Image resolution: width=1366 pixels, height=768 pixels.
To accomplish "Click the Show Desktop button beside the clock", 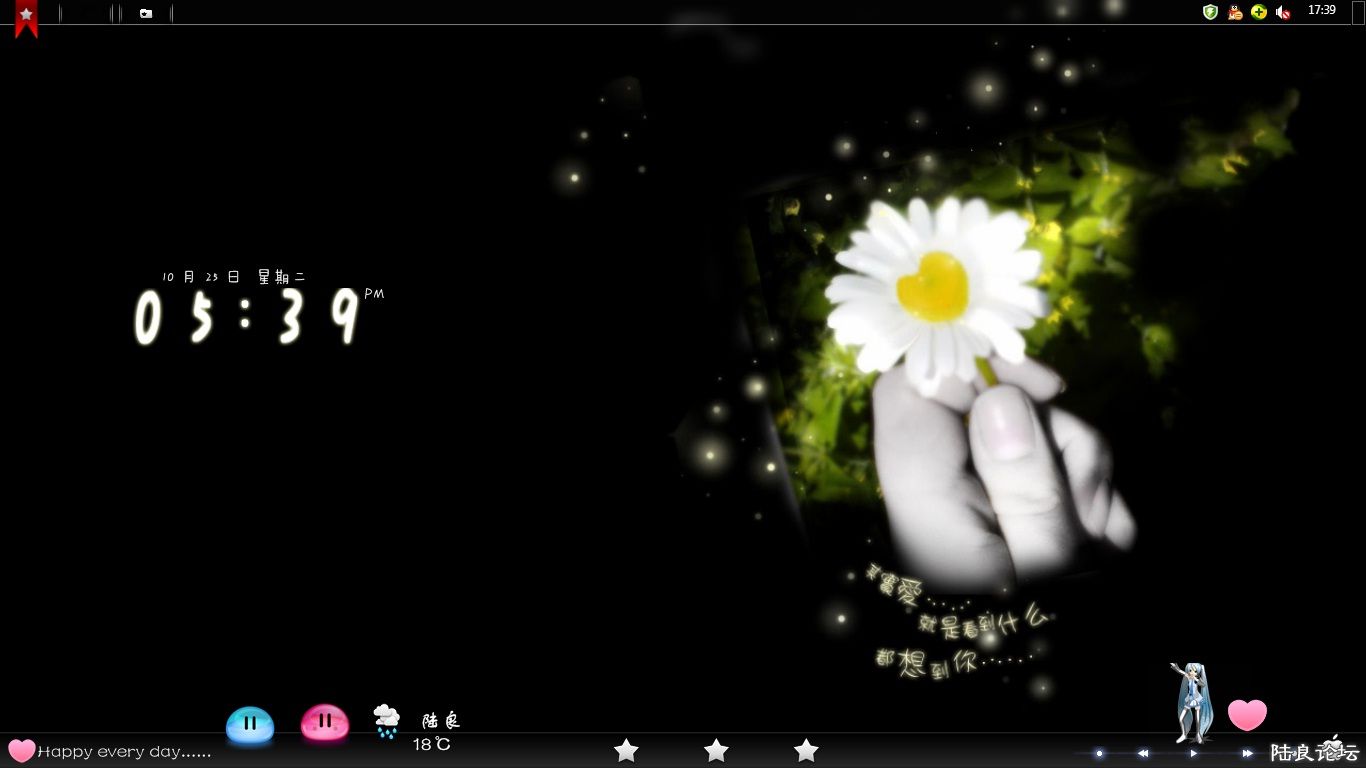I will 1357,11.
